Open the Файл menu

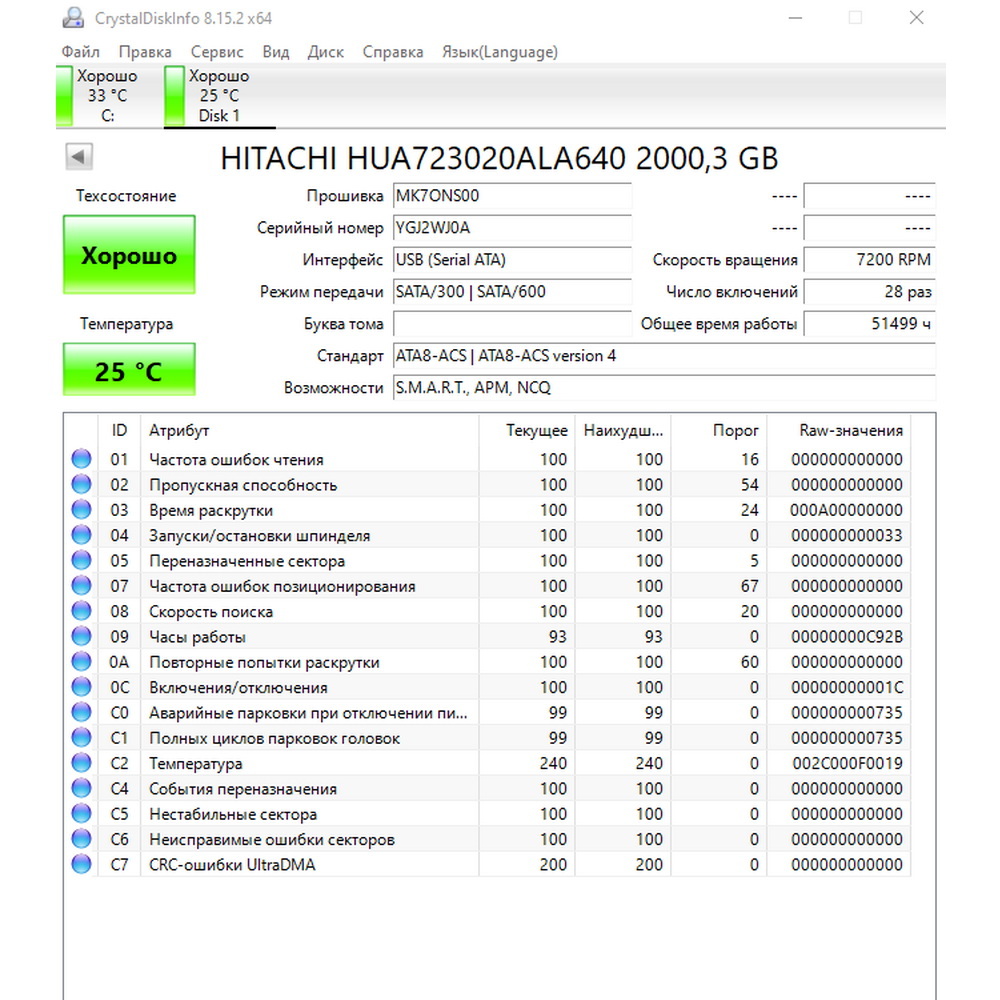(80, 52)
